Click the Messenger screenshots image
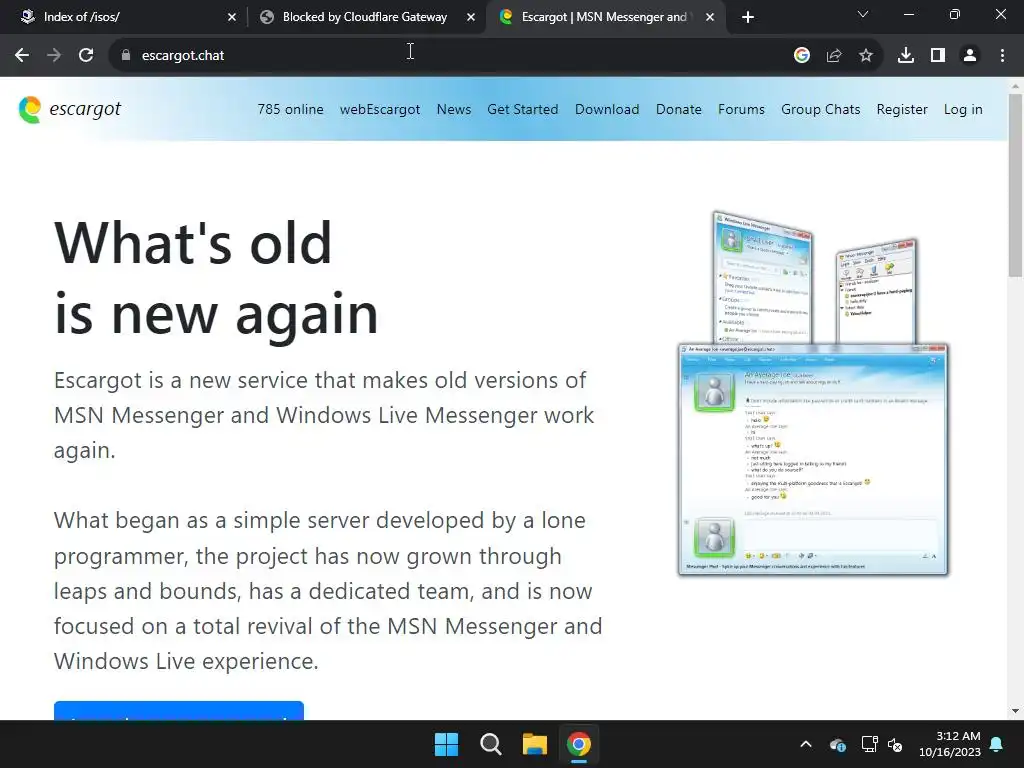Viewport: 1024px width, 768px height. coord(813,393)
